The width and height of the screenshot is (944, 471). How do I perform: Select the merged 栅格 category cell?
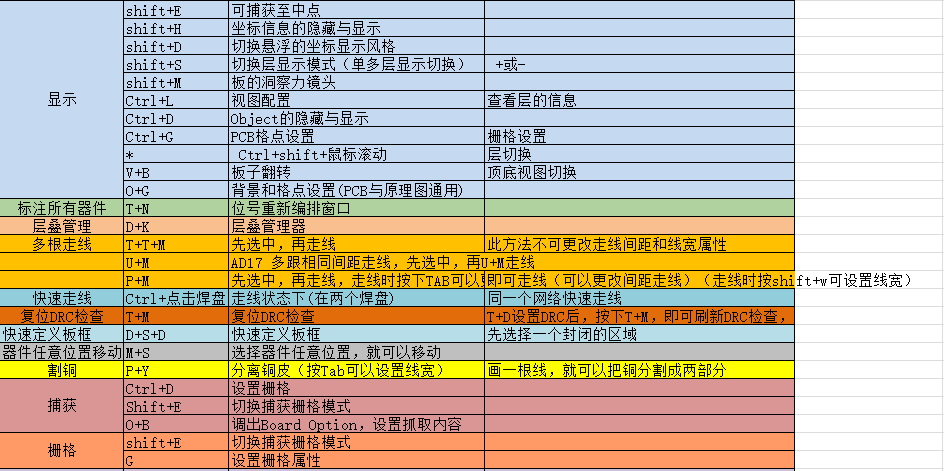coord(61,451)
